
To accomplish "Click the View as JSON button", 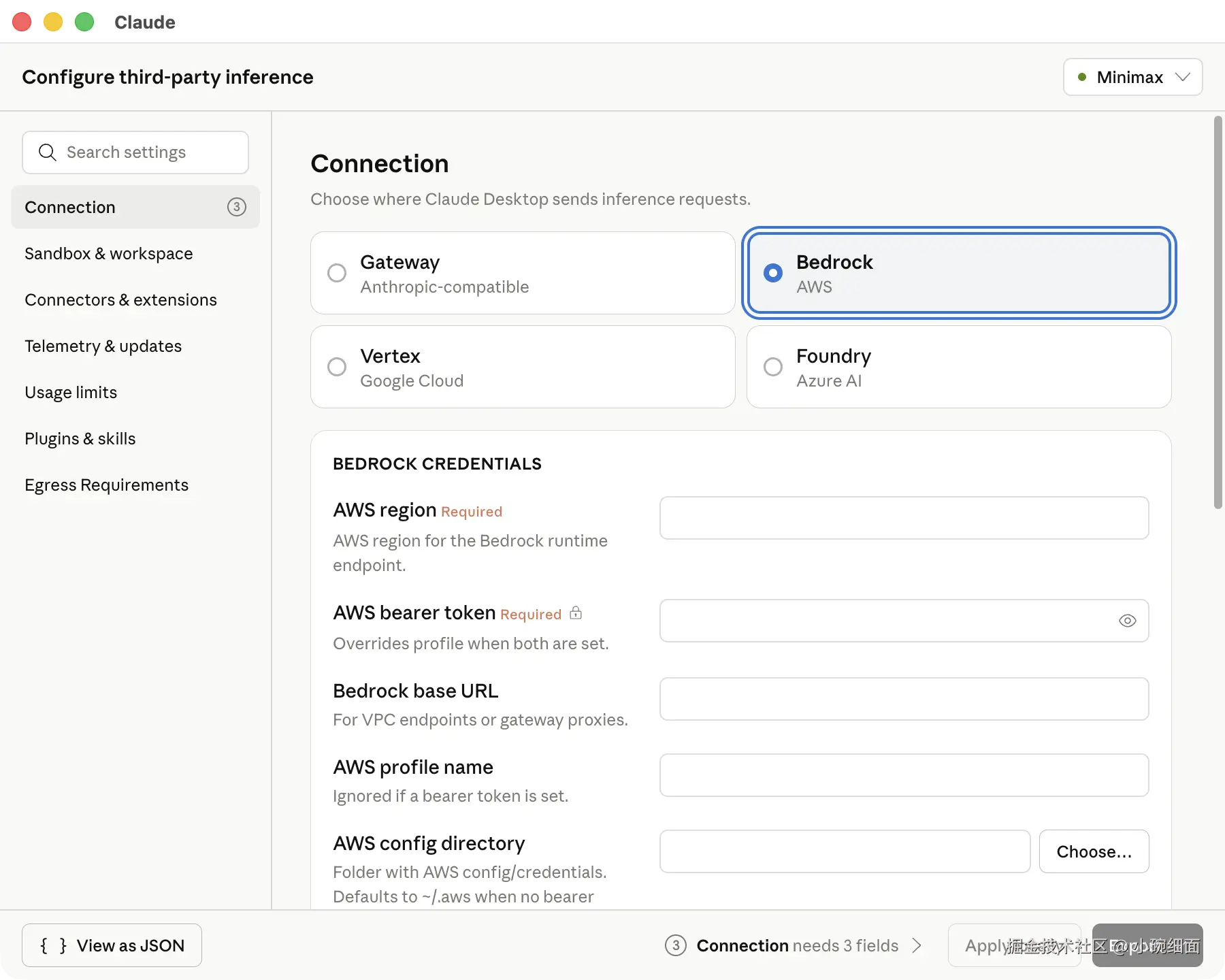I will point(112,945).
